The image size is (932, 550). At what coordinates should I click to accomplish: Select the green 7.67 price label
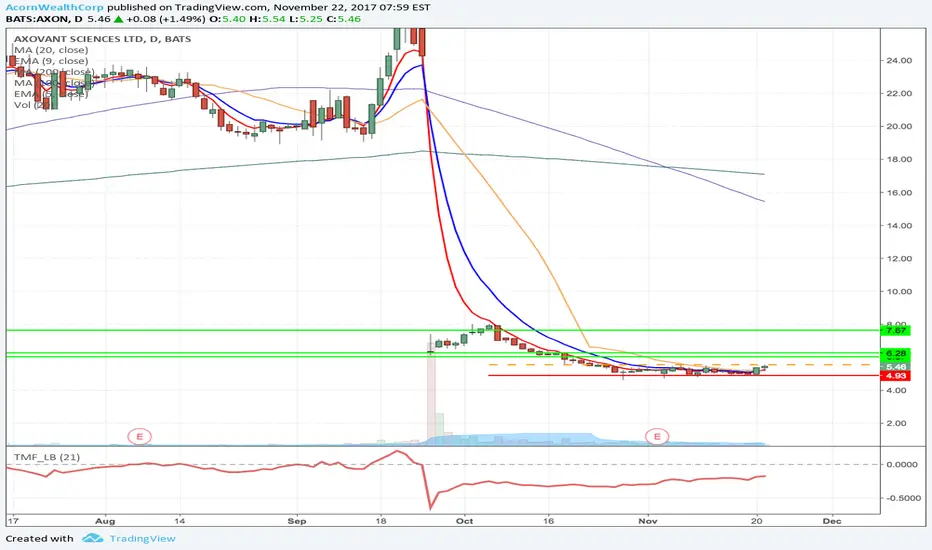point(896,330)
